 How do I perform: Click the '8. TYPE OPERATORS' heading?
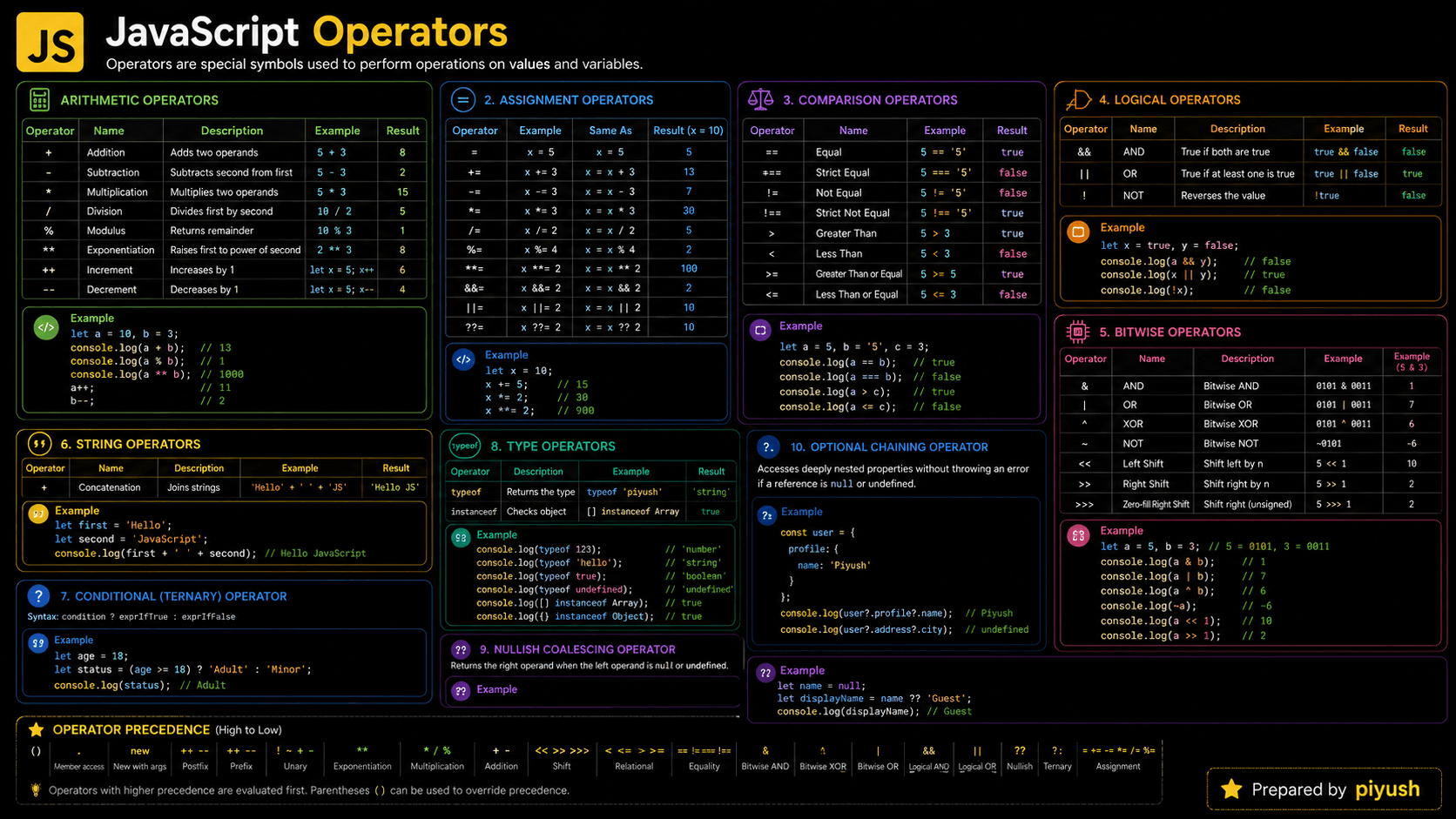(553, 446)
